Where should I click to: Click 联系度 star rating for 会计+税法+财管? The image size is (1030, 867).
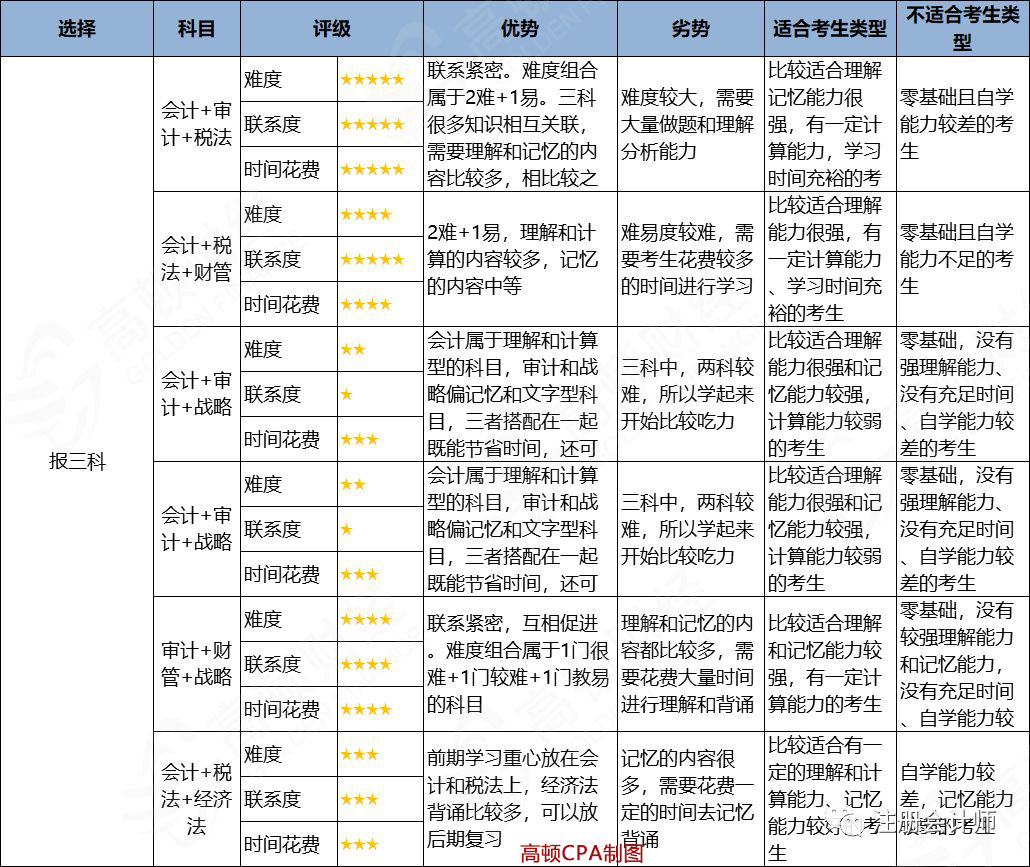(x=372, y=260)
